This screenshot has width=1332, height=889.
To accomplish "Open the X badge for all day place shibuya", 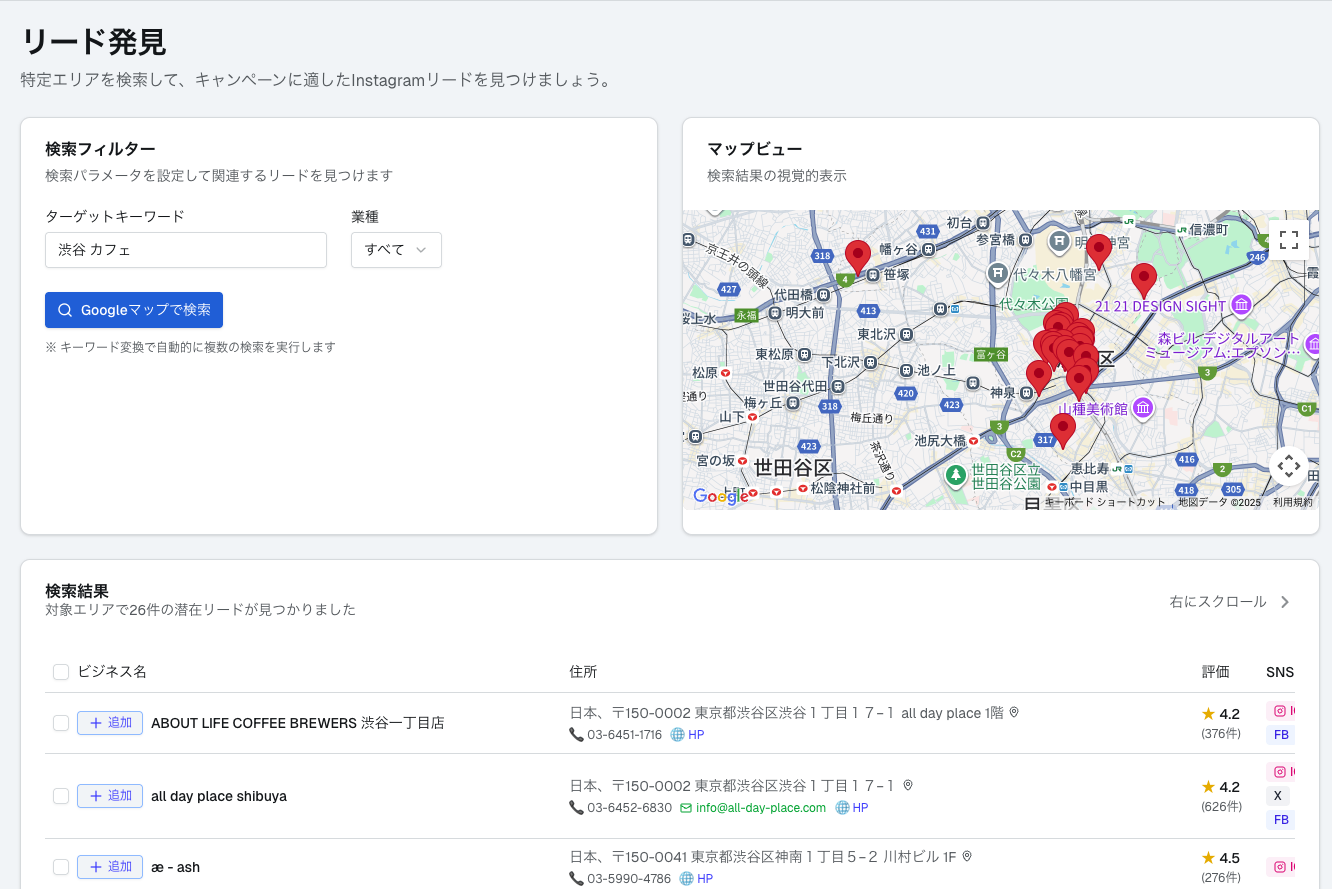I will click(1278, 795).
